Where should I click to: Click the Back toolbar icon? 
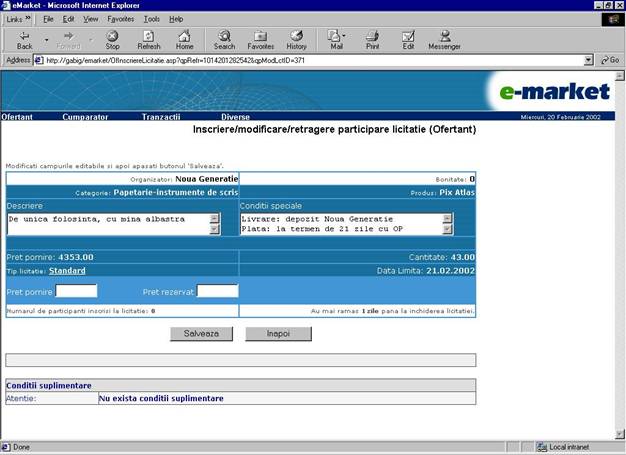coord(24,36)
